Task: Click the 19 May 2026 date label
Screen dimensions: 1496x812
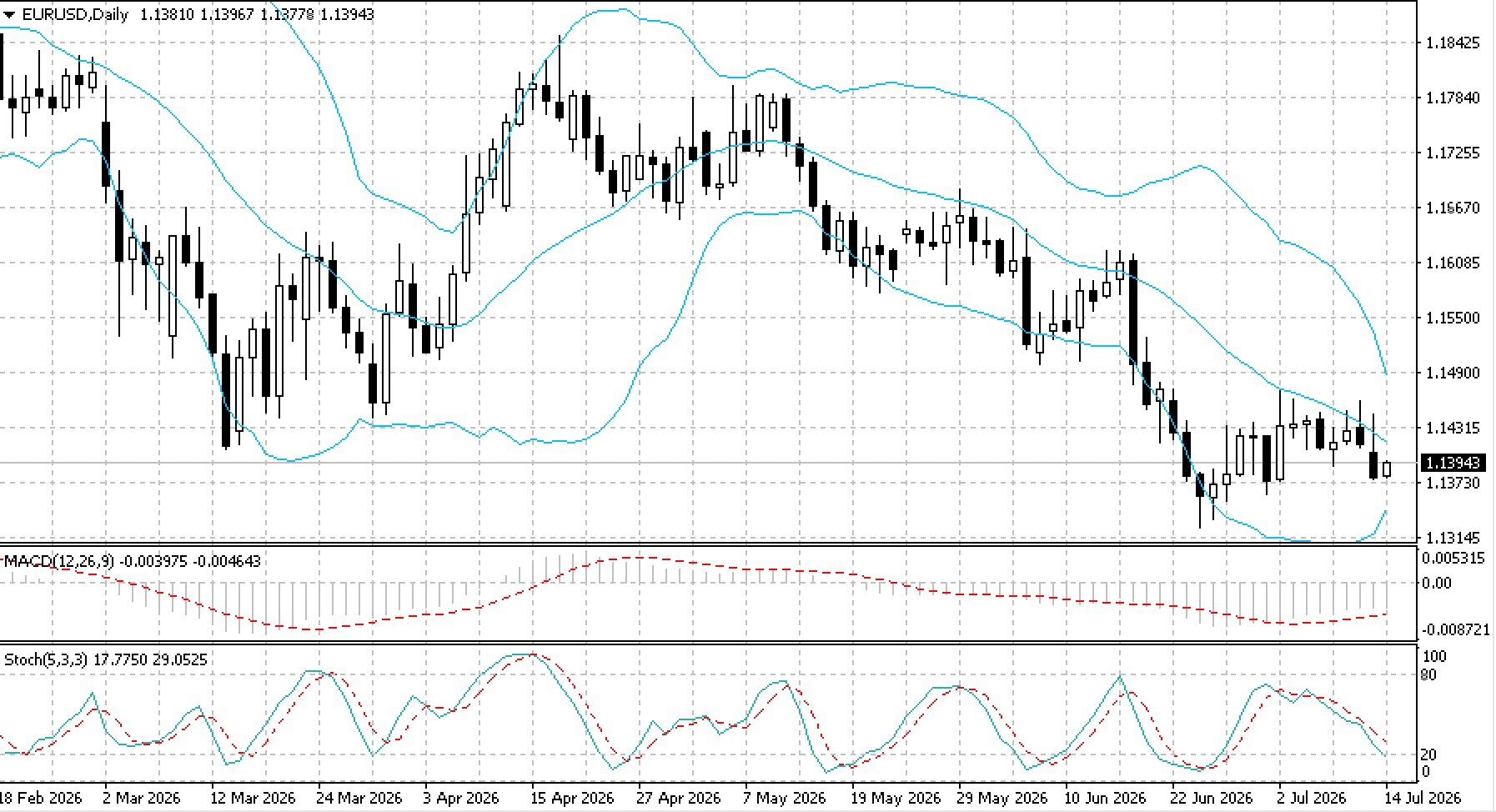Action: [x=895, y=798]
